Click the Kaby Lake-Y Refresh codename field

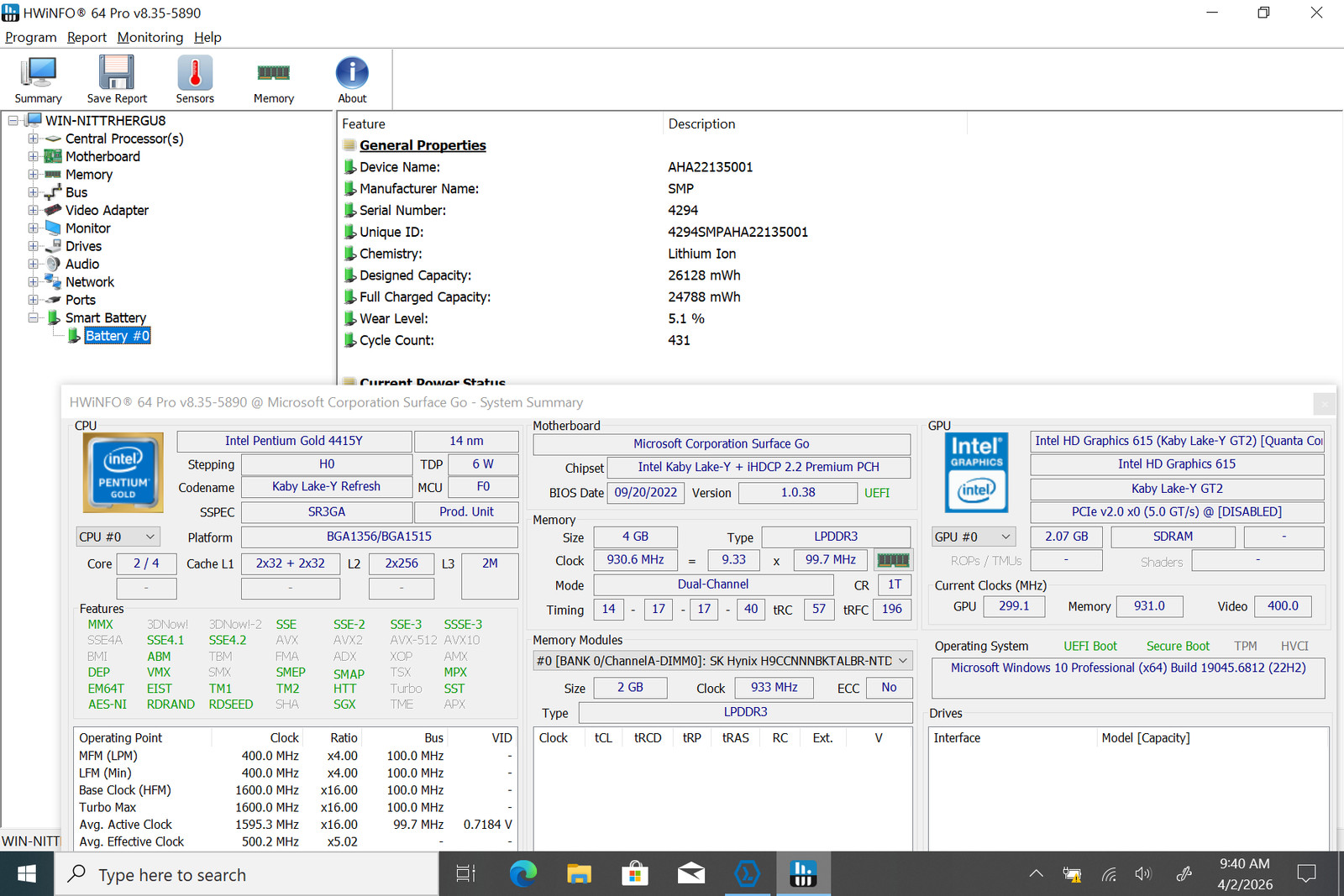coord(326,487)
